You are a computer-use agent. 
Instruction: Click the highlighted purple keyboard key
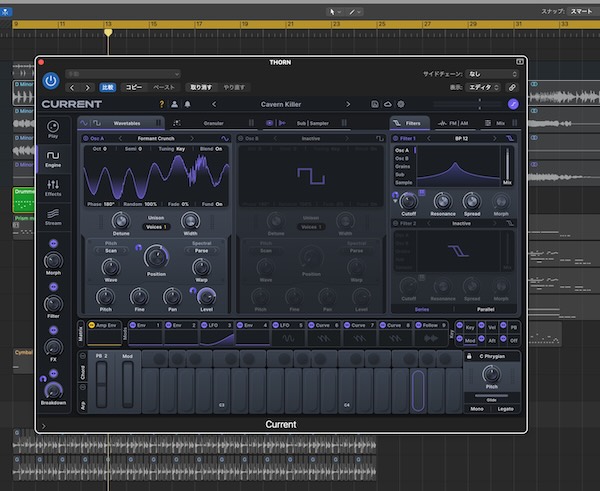418,390
